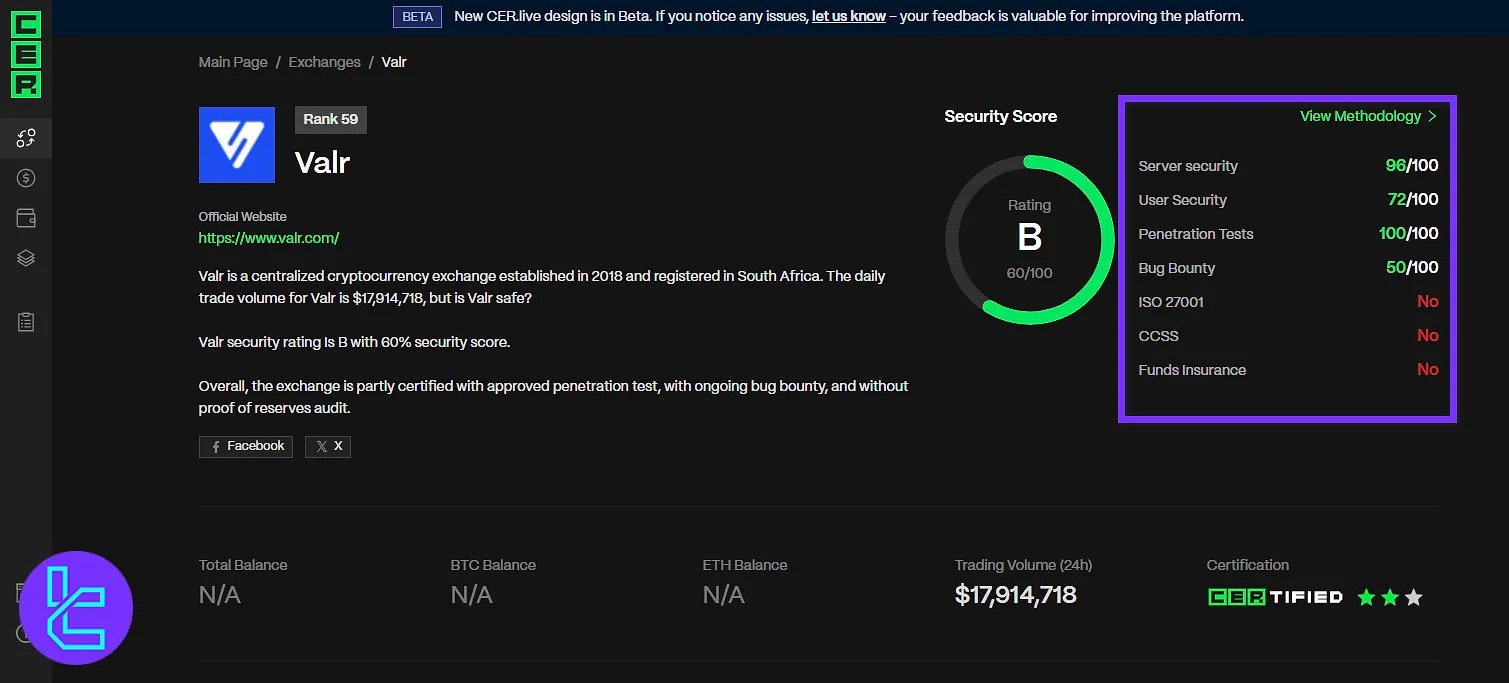This screenshot has width=1509, height=683.
Task: Click the BTC Balance label
Action: tap(493, 565)
